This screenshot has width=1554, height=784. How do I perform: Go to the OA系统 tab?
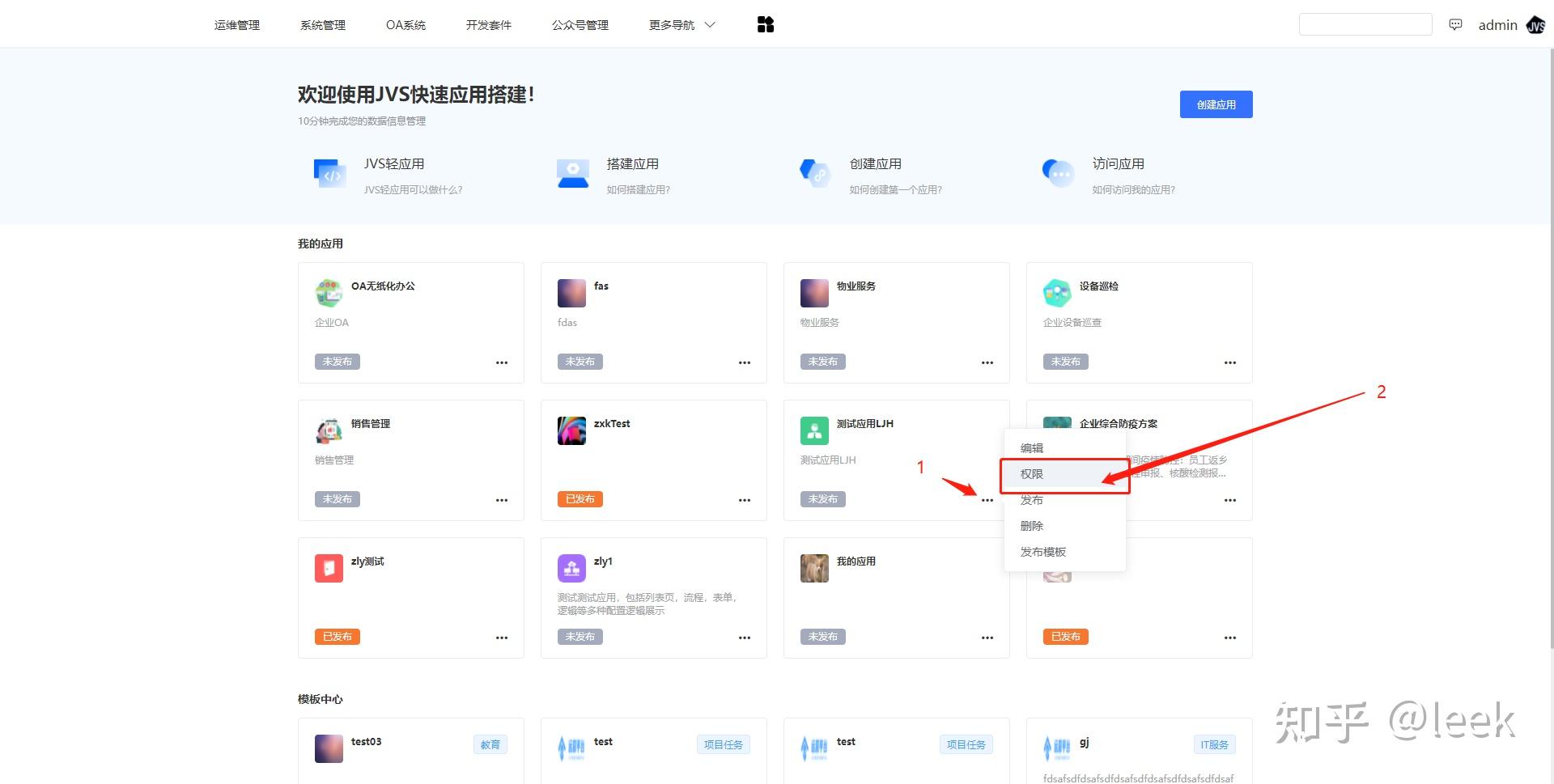click(x=405, y=25)
